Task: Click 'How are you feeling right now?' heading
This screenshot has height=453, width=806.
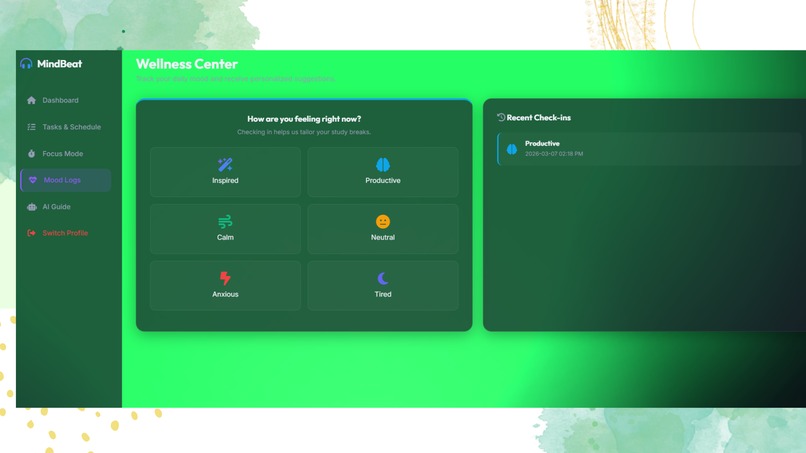Action: pos(304,119)
